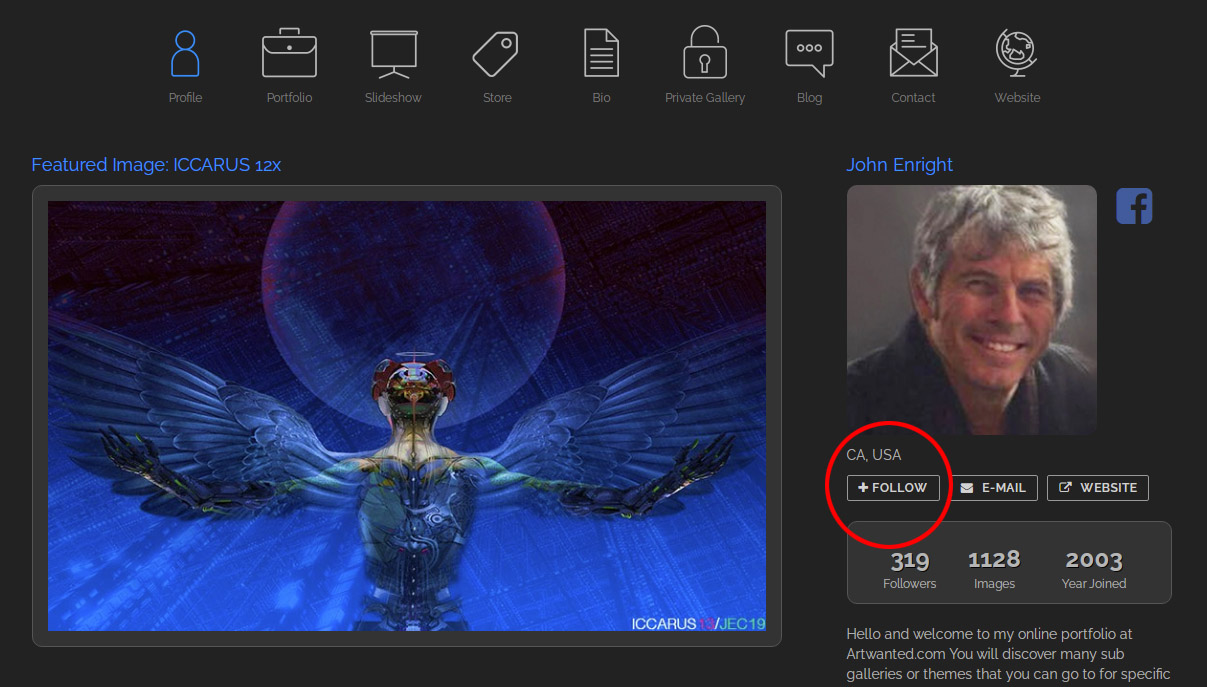Image resolution: width=1207 pixels, height=687 pixels.
Task: Click the Profile person icon
Action: tap(185, 54)
